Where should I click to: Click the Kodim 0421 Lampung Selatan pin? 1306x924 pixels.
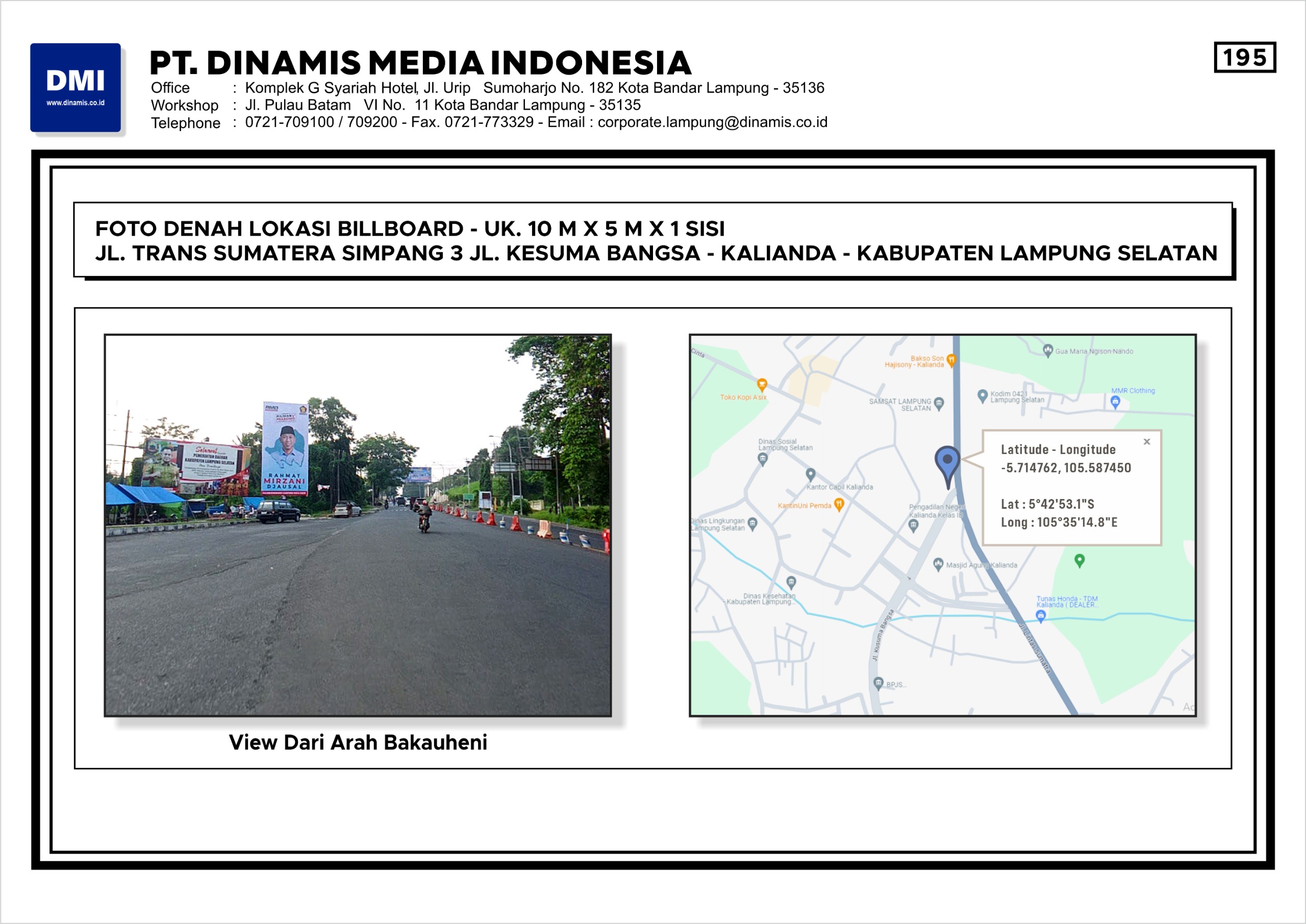(x=983, y=396)
